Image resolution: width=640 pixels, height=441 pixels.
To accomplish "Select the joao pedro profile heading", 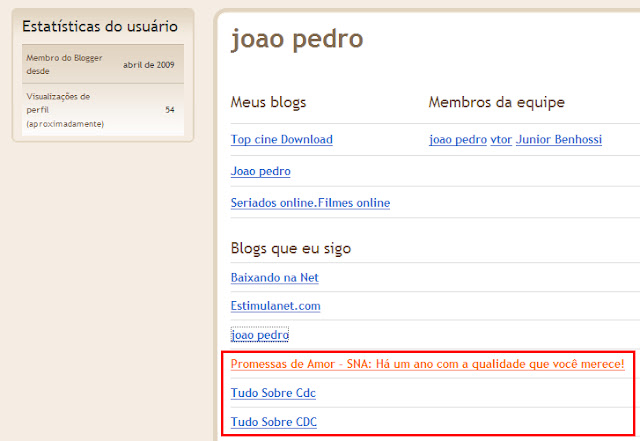I will click(x=297, y=39).
